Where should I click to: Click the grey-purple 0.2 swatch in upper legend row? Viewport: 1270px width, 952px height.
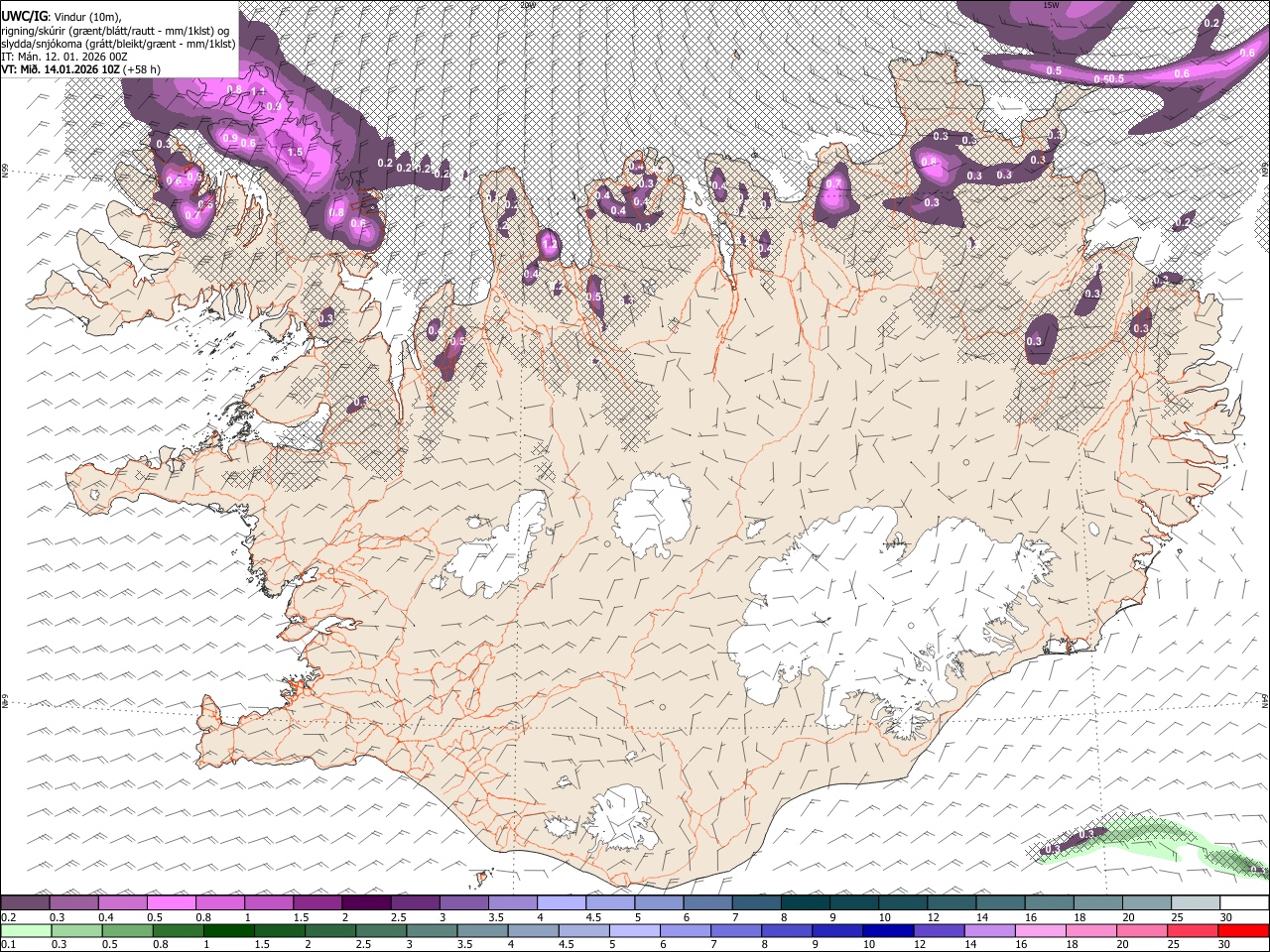tap(25, 903)
